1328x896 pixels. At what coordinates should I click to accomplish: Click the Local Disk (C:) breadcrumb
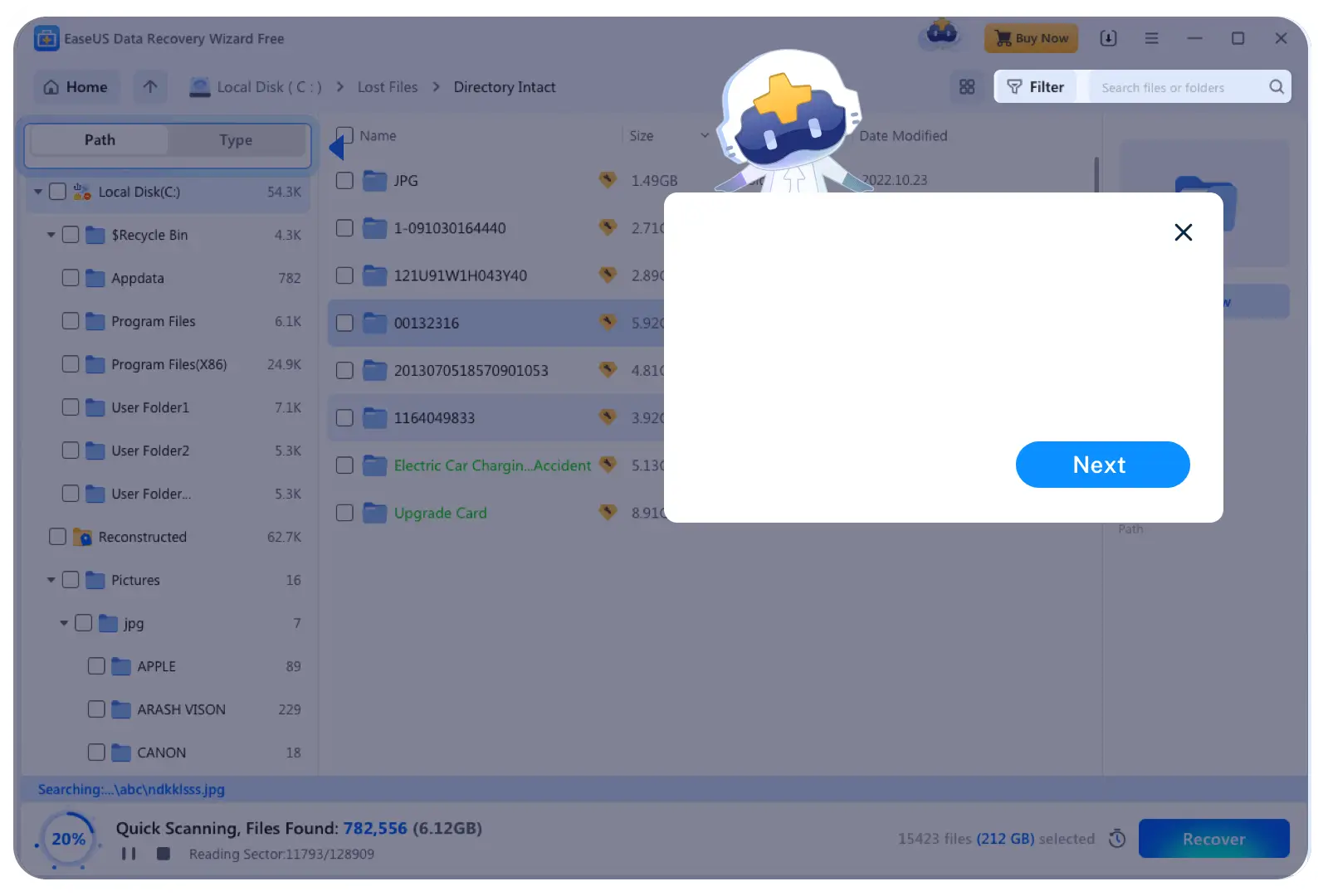[x=256, y=87]
